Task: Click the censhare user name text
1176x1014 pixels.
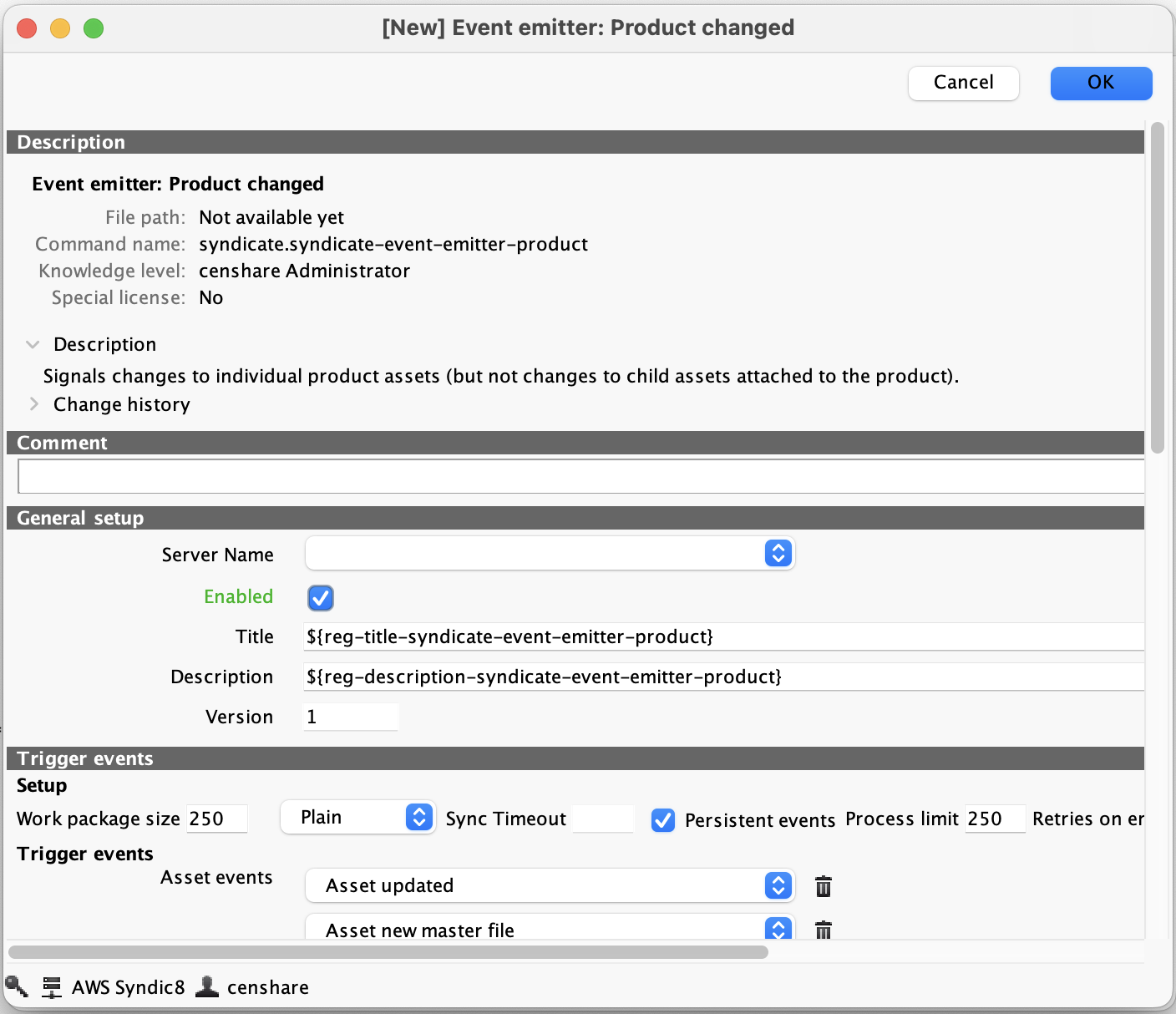Action: [x=268, y=987]
